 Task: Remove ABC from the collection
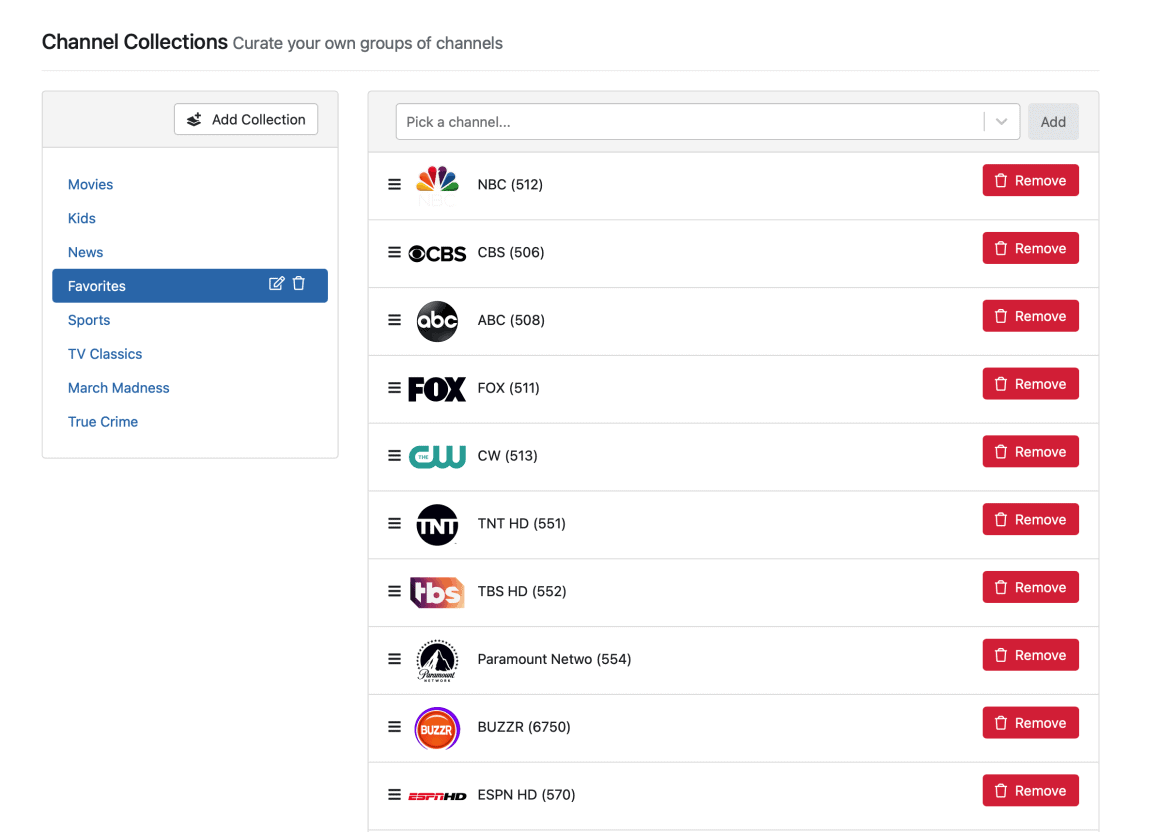pyautogui.click(x=1030, y=315)
